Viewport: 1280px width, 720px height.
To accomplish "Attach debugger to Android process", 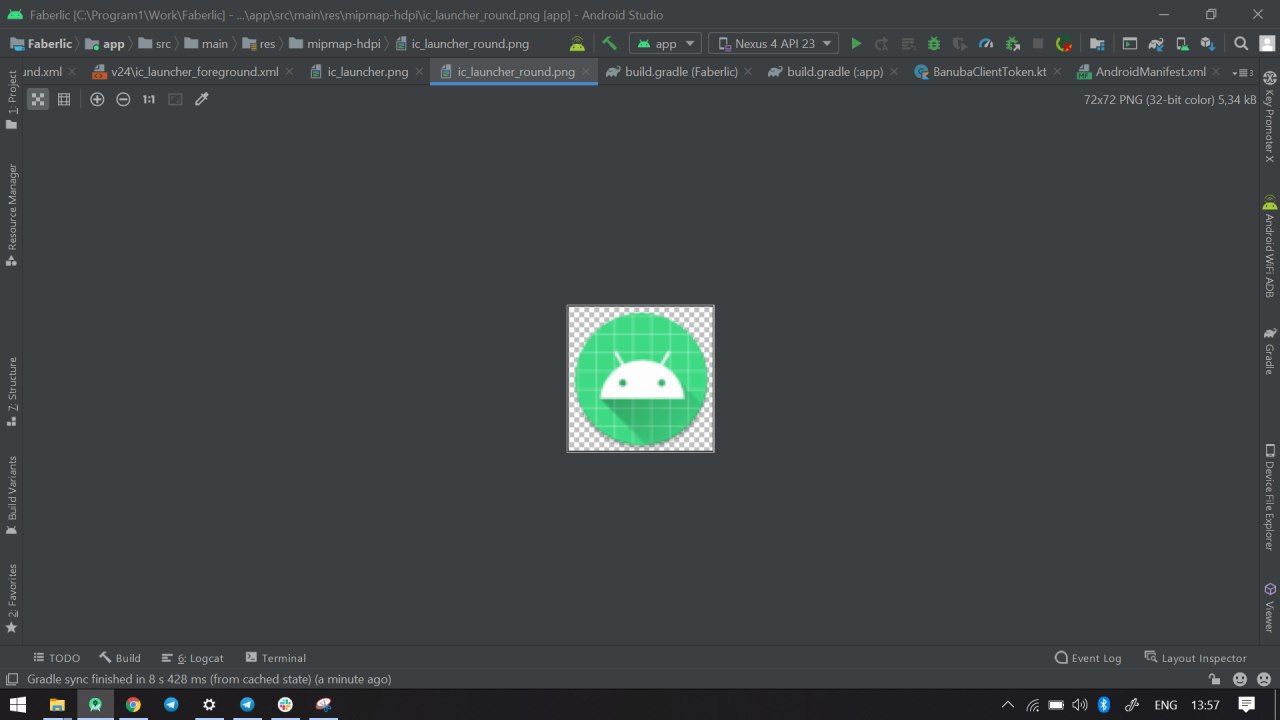I will [1012, 43].
